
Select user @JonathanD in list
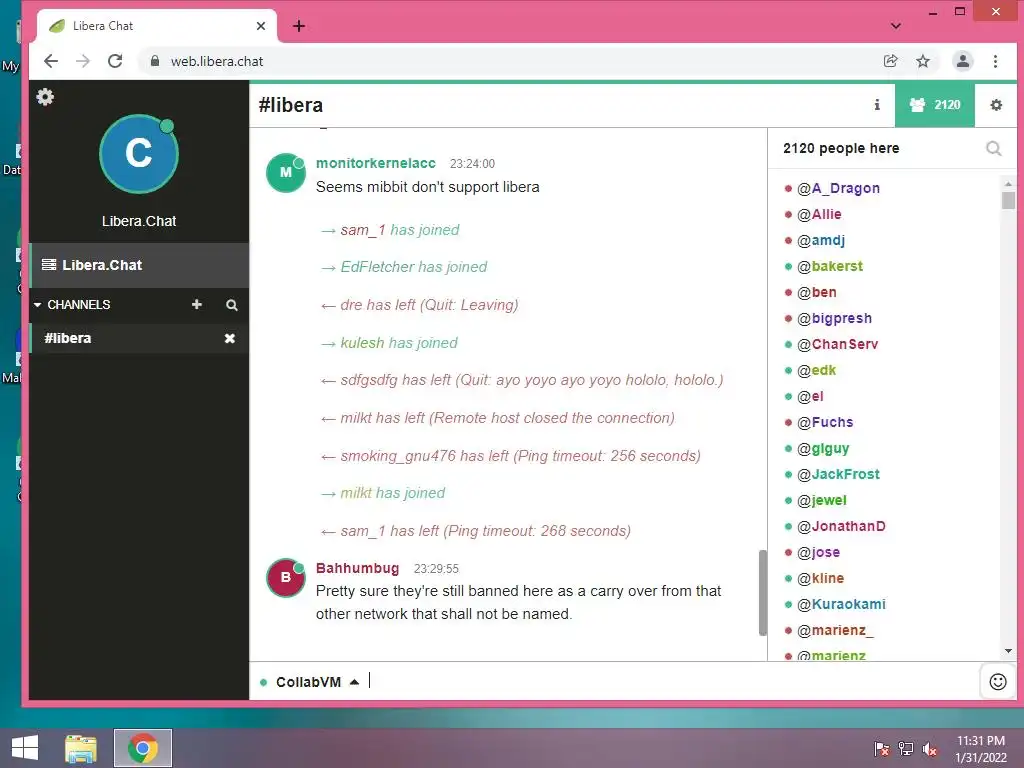coord(841,526)
